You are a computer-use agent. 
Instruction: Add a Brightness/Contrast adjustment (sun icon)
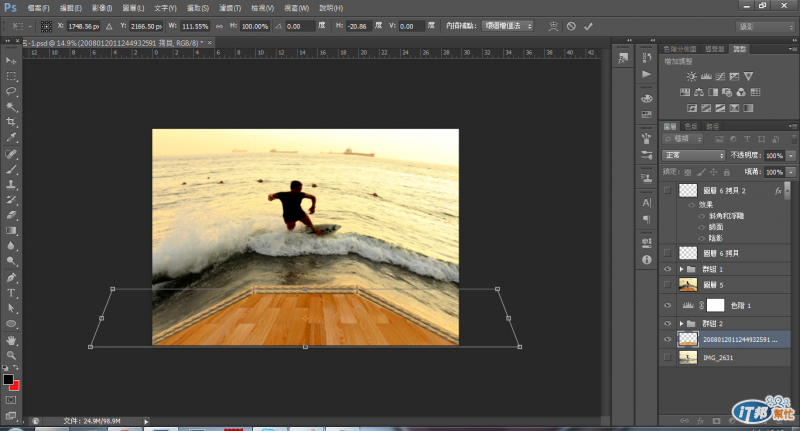[691, 76]
